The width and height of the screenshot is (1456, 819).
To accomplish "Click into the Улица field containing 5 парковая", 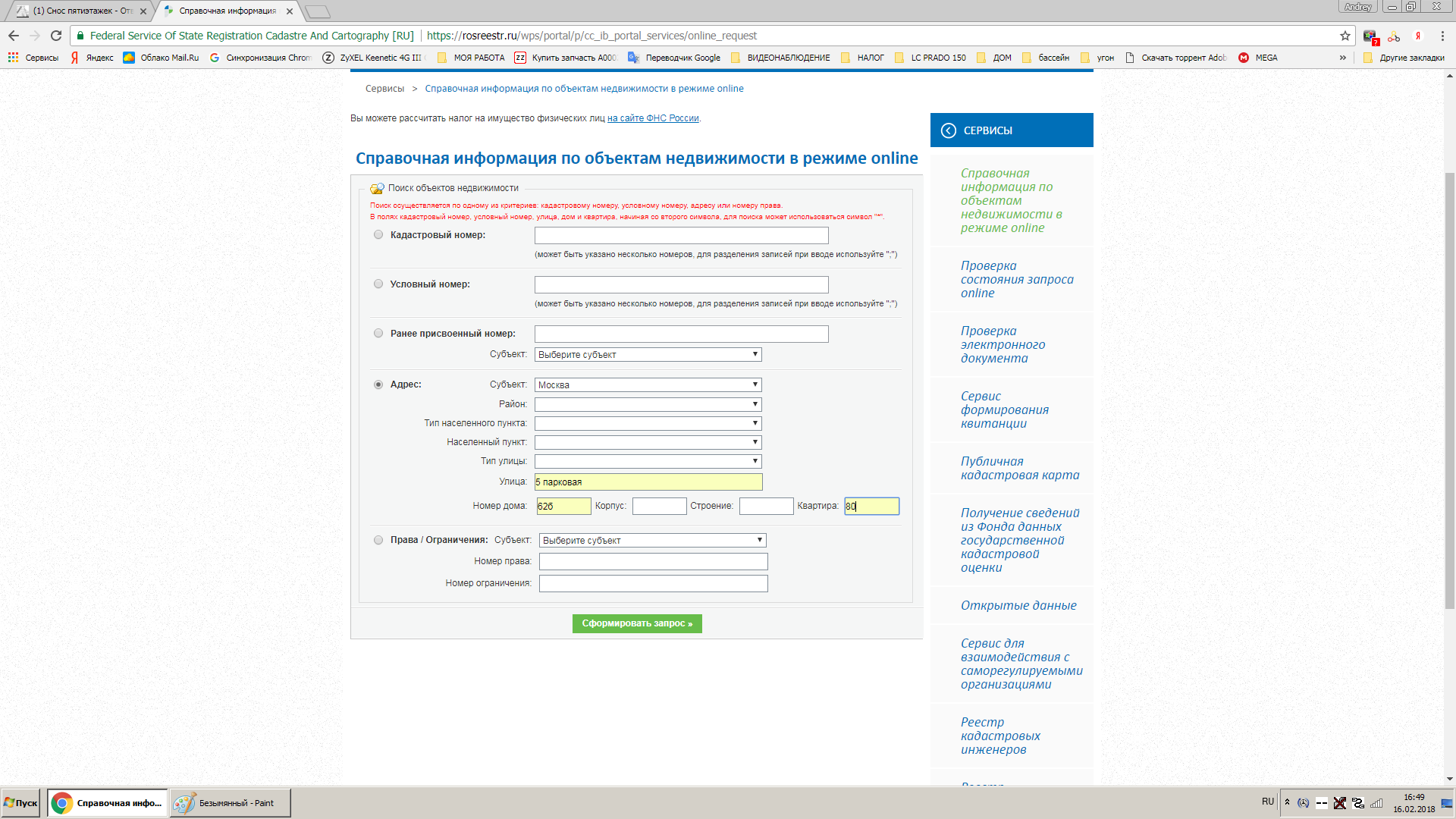I will pos(648,482).
